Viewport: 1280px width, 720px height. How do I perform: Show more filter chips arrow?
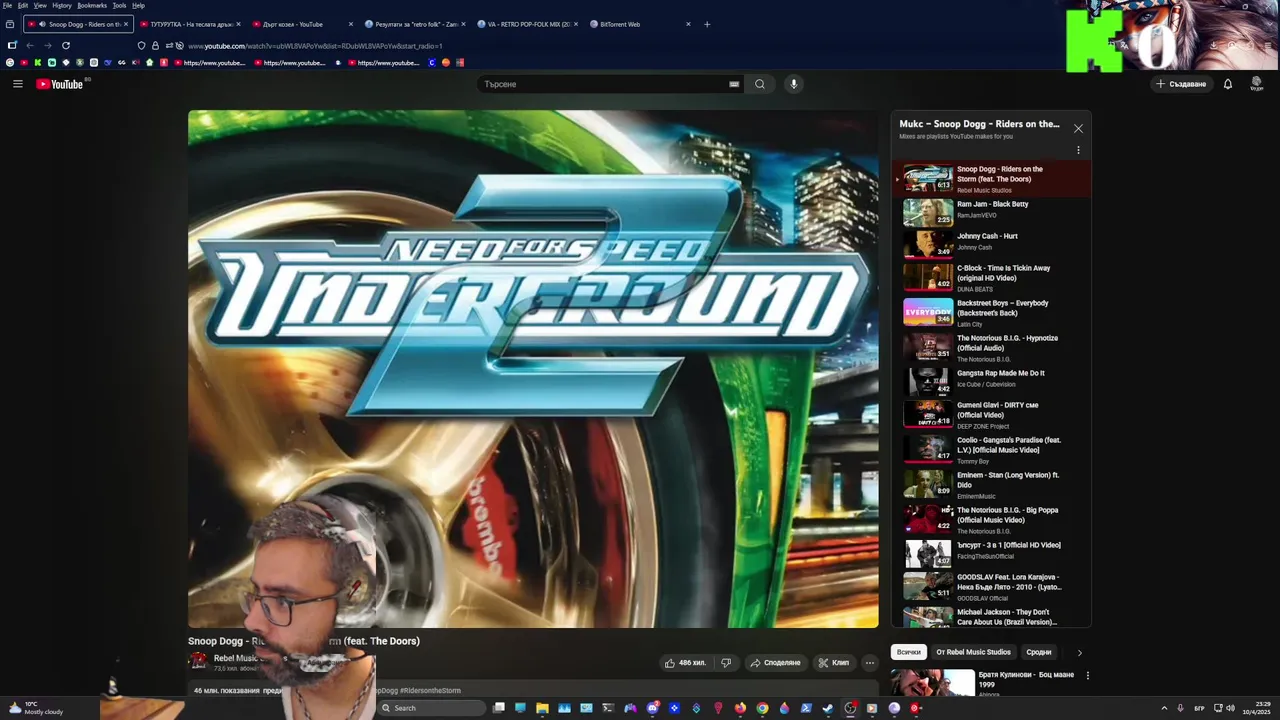[x=1079, y=652]
